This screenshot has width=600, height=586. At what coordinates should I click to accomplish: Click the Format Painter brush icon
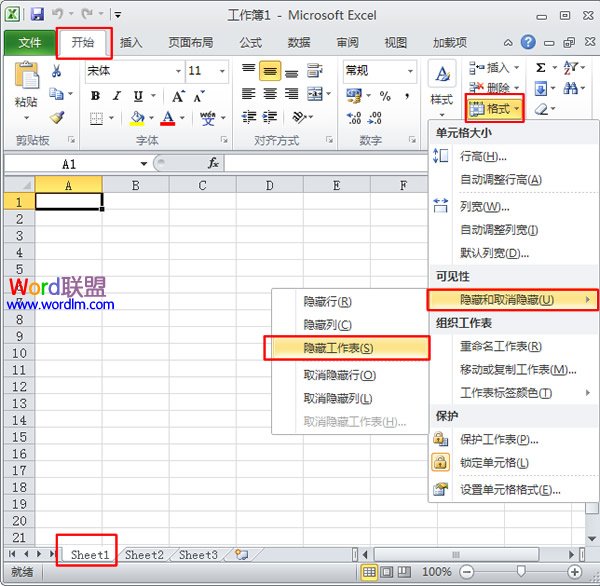tap(57, 117)
